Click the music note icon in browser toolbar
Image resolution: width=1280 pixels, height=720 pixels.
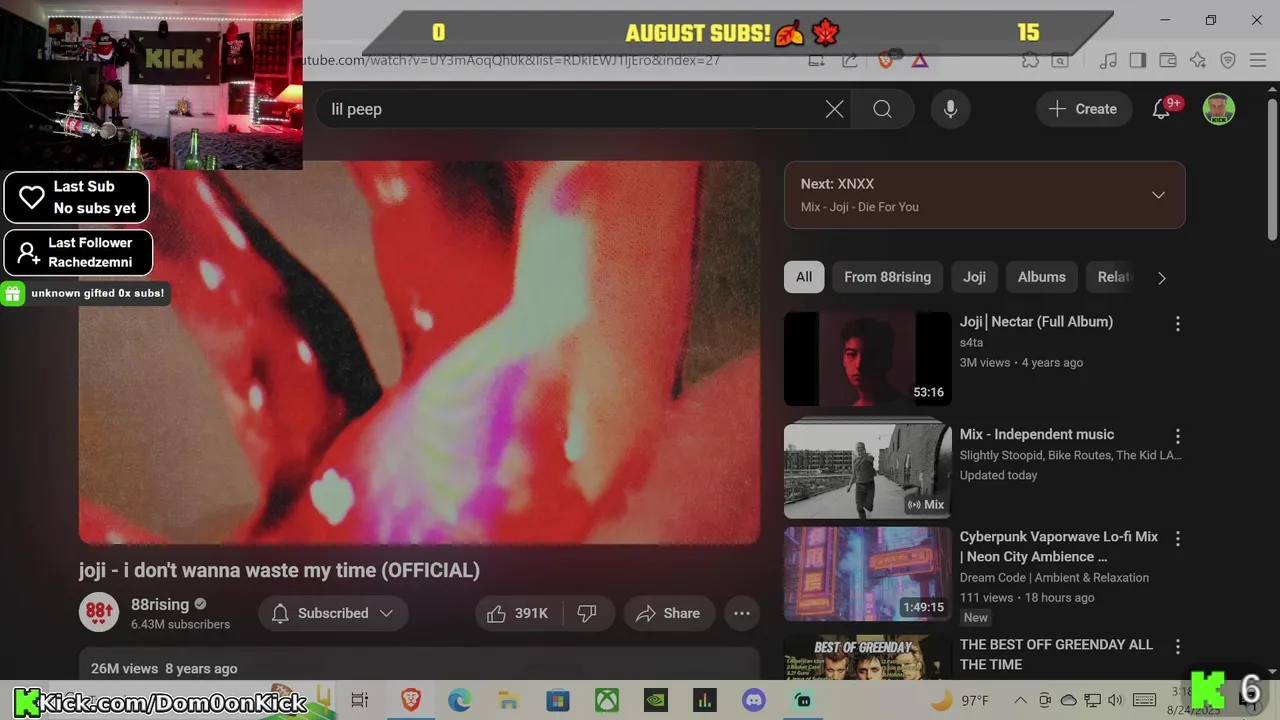(x=1107, y=60)
